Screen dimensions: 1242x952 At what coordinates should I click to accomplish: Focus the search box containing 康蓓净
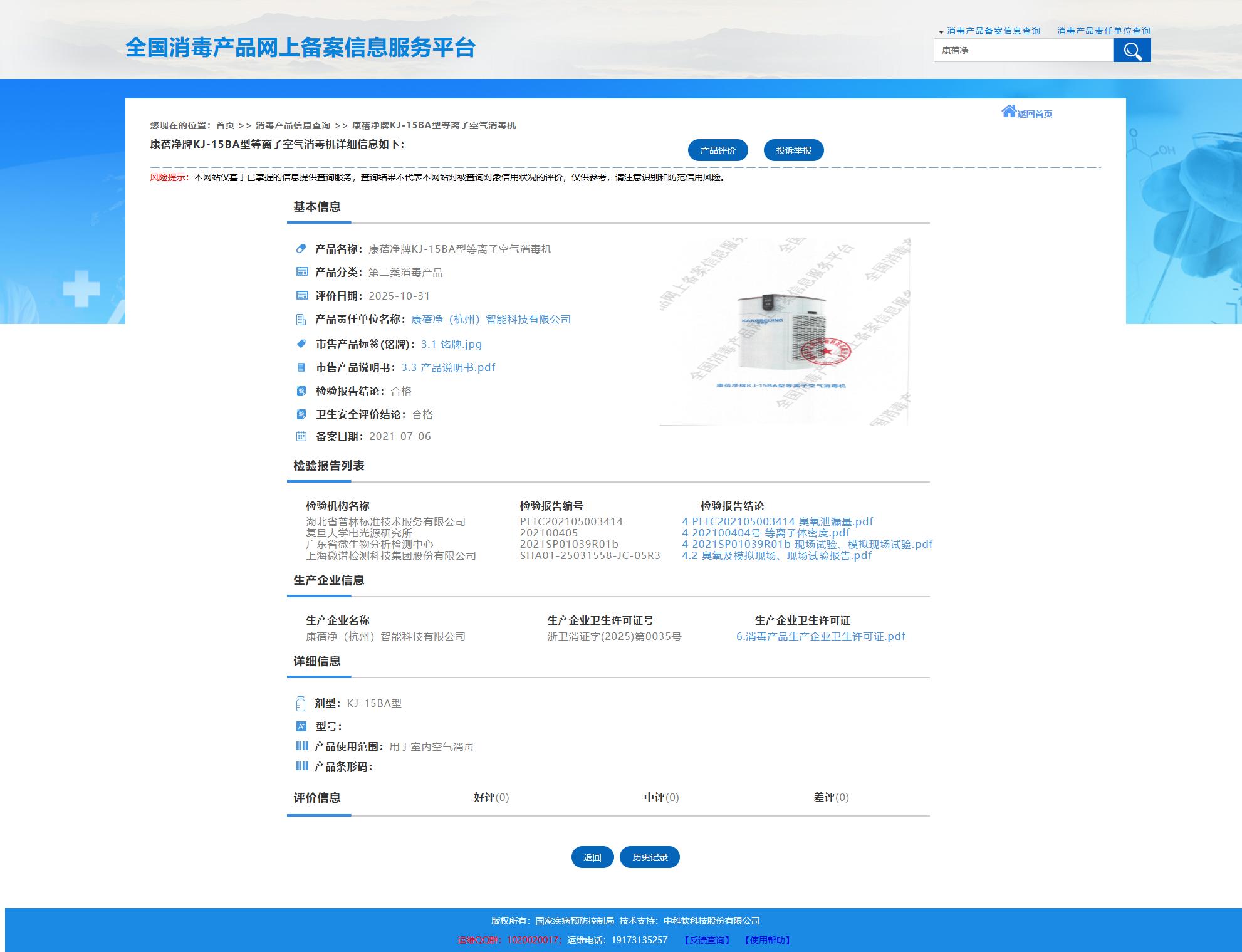click(1023, 50)
